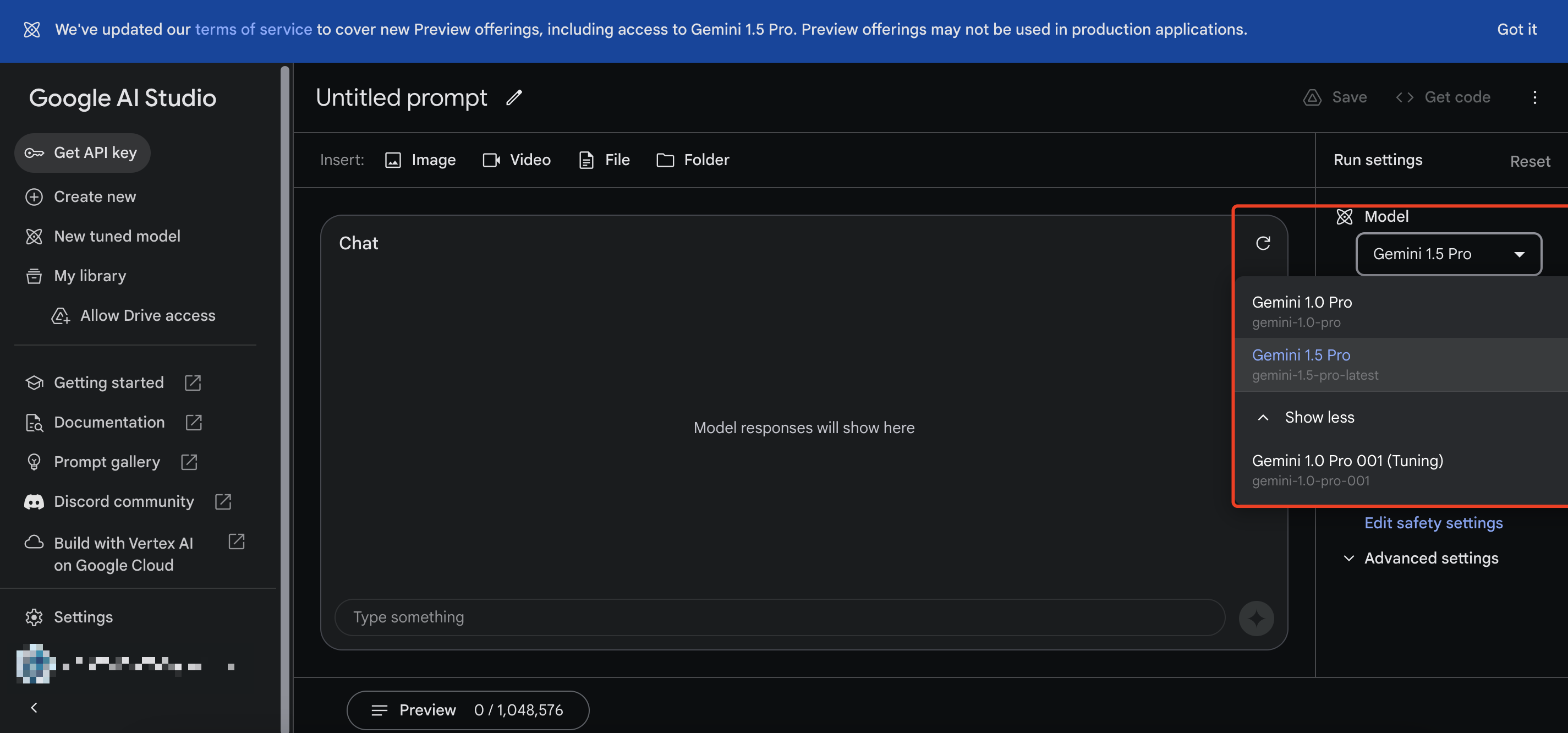The height and width of the screenshot is (733, 1568).
Task: Click the chat refresh icon
Action: pyautogui.click(x=1263, y=244)
